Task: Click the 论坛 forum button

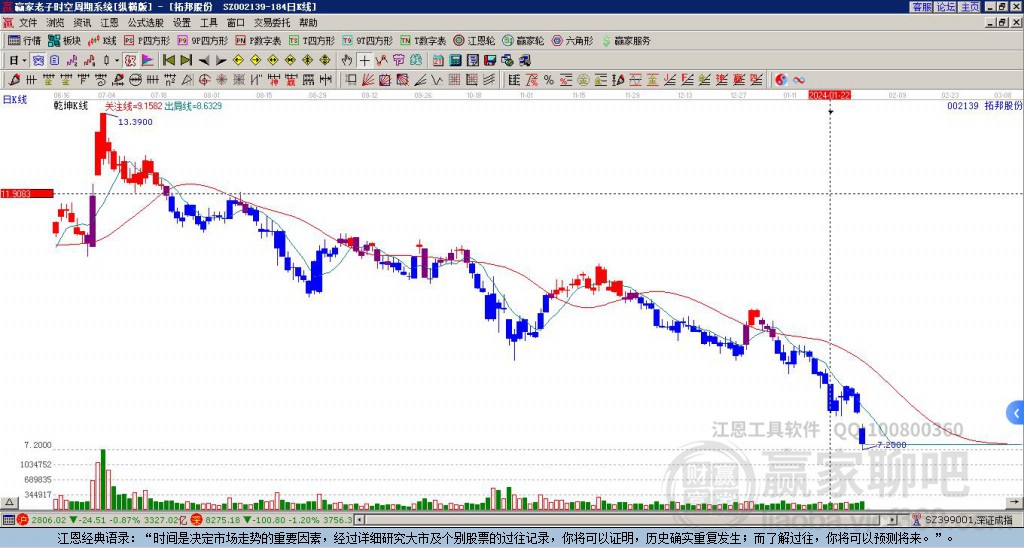Action: tap(946, 7)
